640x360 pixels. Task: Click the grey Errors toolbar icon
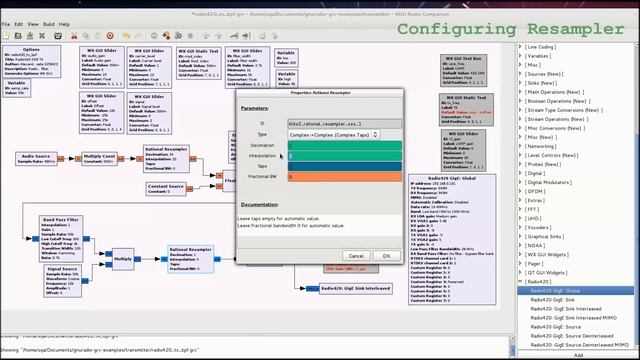point(154,36)
